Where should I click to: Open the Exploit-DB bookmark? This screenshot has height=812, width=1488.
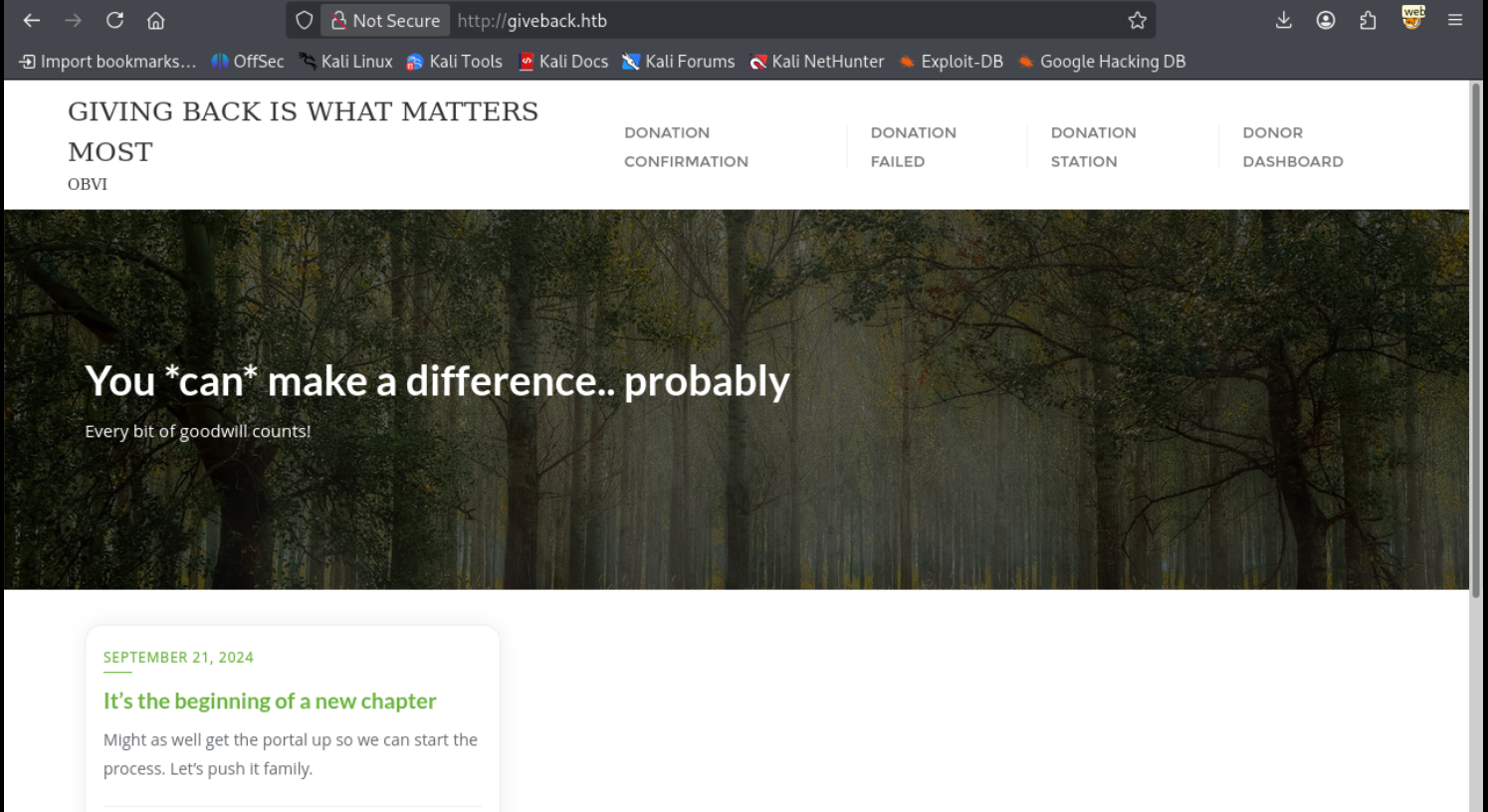[951, 62]
